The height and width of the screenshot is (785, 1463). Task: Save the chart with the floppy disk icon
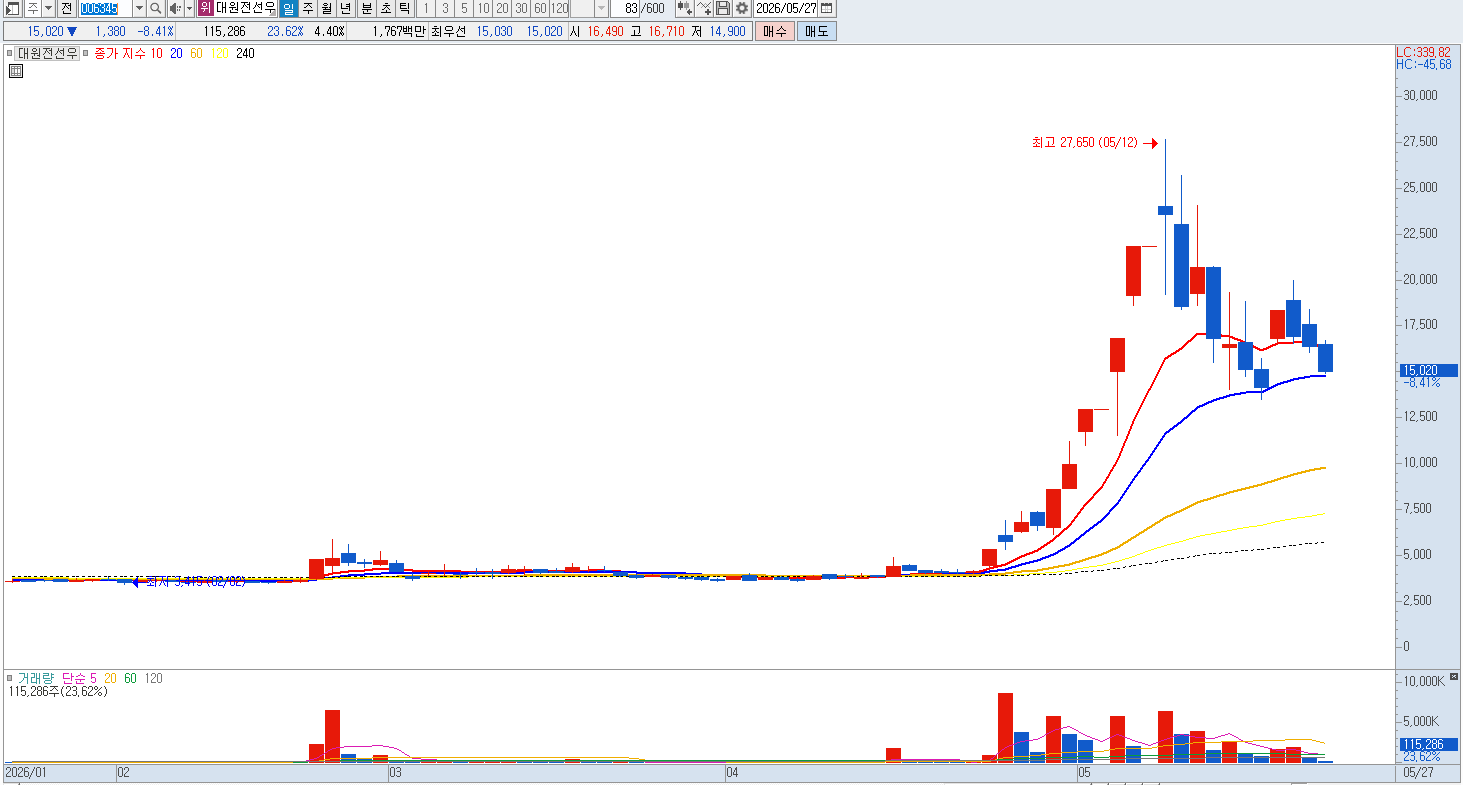pyautogui.click(x=723, y=8)
